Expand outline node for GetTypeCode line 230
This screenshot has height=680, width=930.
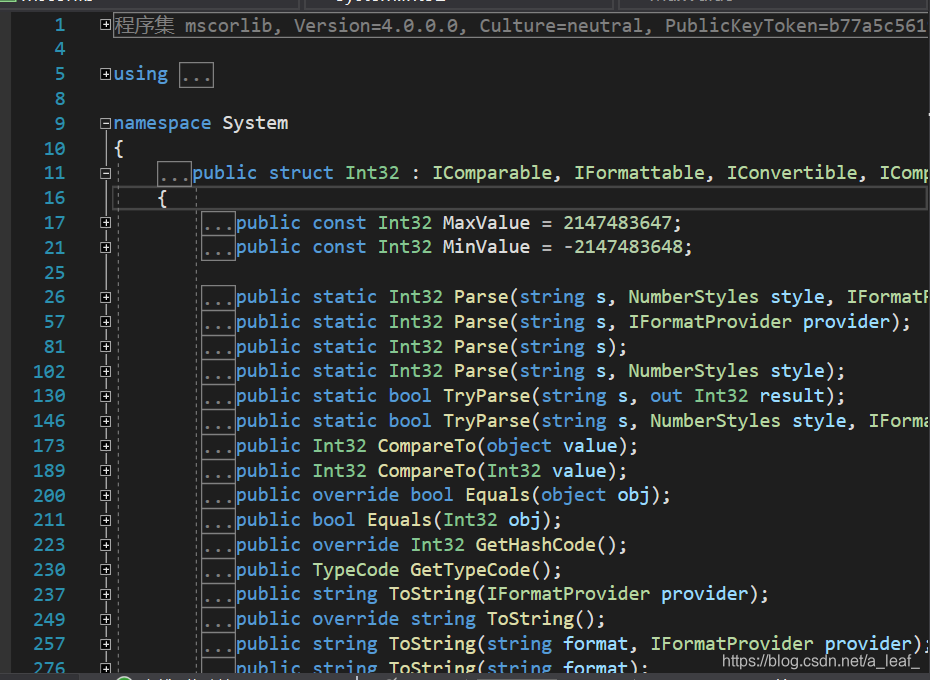click(106, 570)
